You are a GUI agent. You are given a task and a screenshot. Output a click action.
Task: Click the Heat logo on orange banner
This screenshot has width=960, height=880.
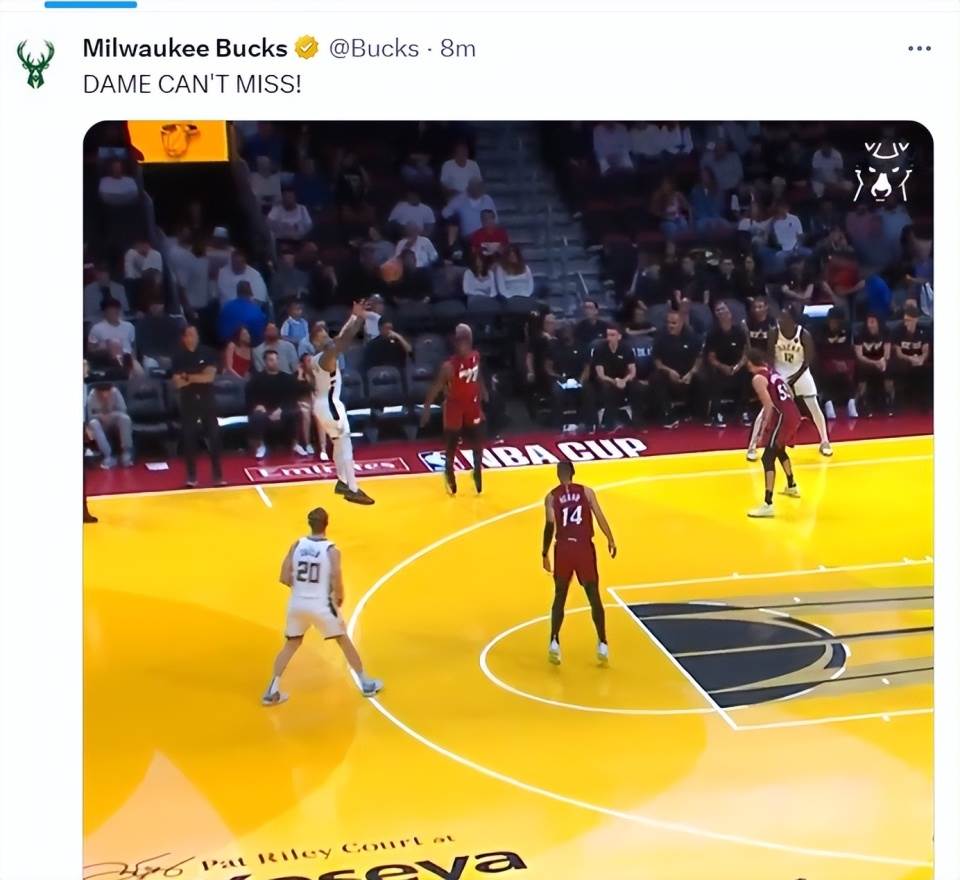tap(179, 140)
